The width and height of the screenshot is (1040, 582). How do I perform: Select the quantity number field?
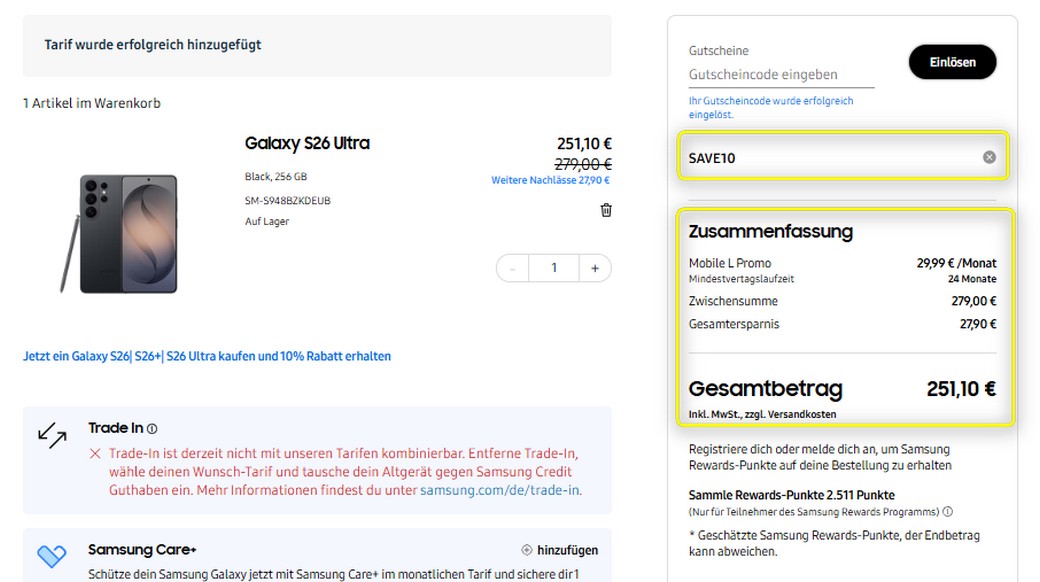[552, 267]
